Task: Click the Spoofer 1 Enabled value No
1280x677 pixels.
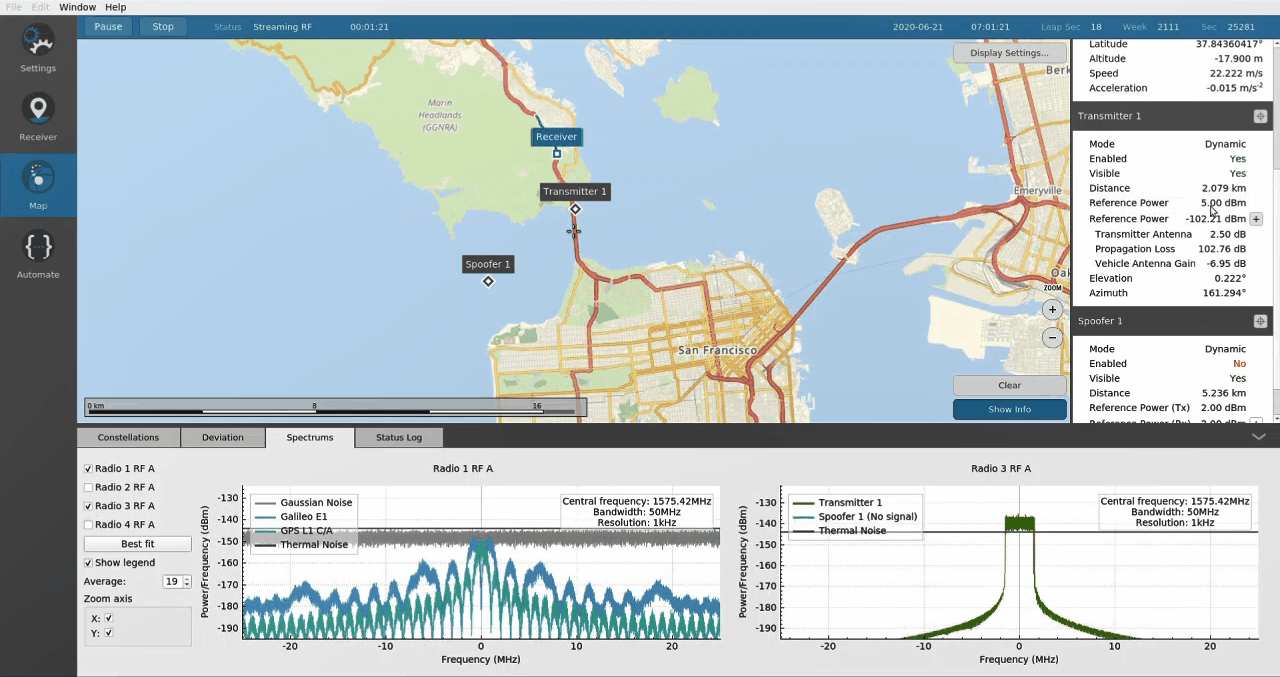Action: [1239, 364]
